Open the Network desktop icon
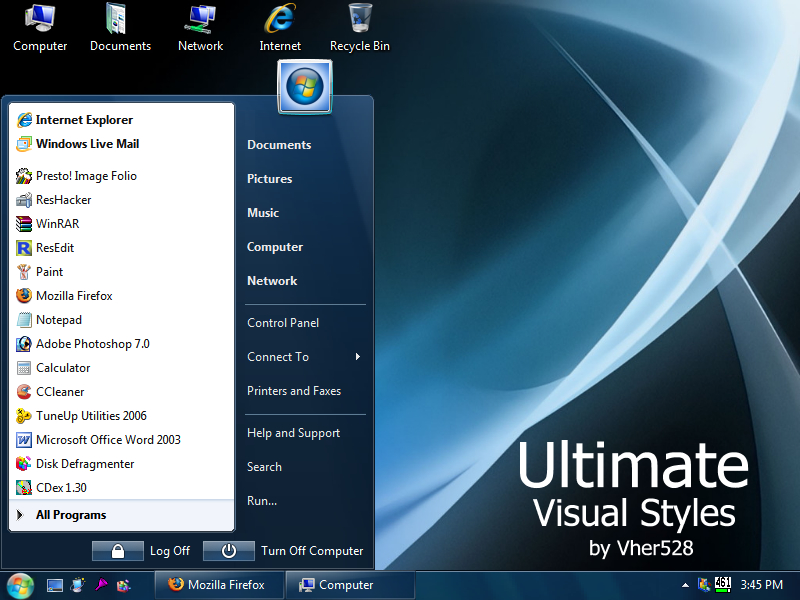Screen dimensions: 800x600 coord(201,28)
